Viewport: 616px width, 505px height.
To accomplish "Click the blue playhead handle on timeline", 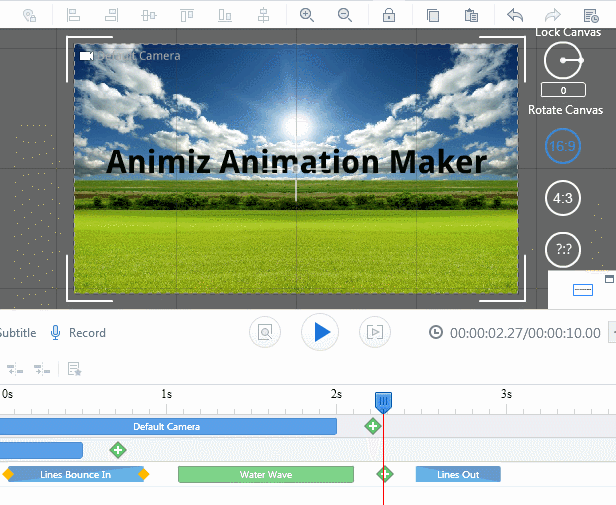I will 383,402.
